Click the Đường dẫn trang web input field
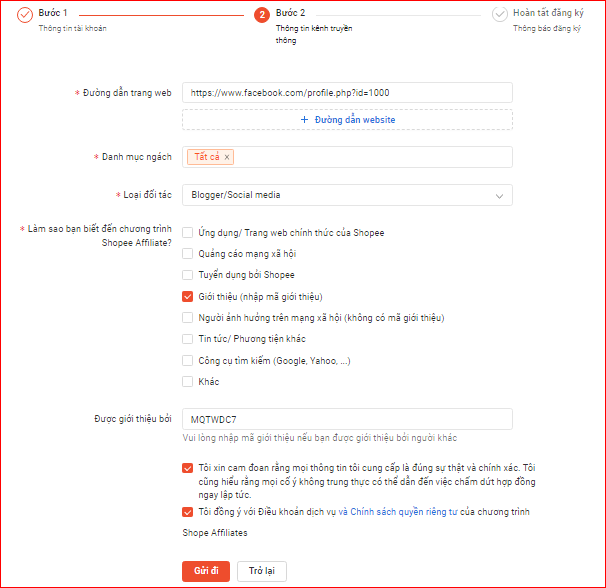This screenshot has height=588, width=606. point(347,92)
